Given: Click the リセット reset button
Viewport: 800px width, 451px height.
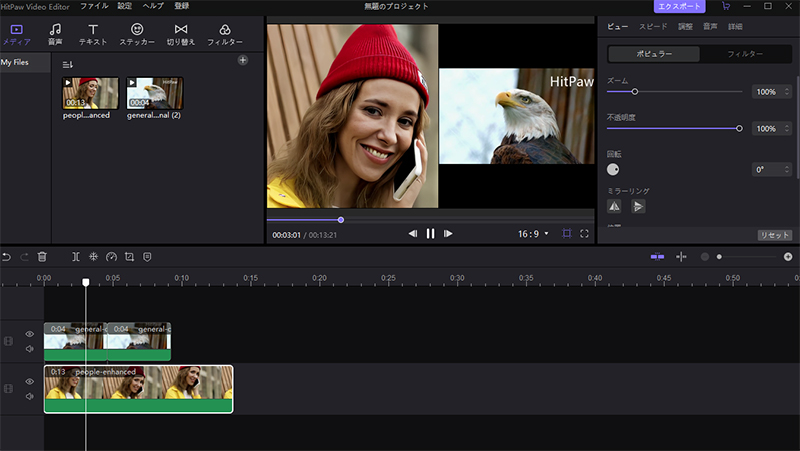Looking at the screenshot, I should coord(774,235).
